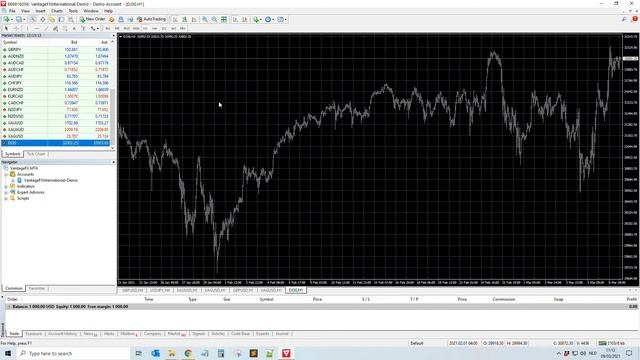
Task: Toggle chart Auto Scroll
Action: (235, 19)
